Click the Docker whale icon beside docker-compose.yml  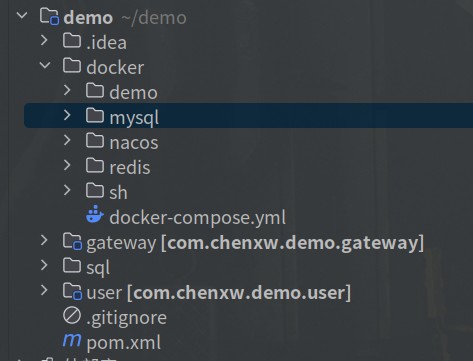pyautogui.click(x=95, y=215)
